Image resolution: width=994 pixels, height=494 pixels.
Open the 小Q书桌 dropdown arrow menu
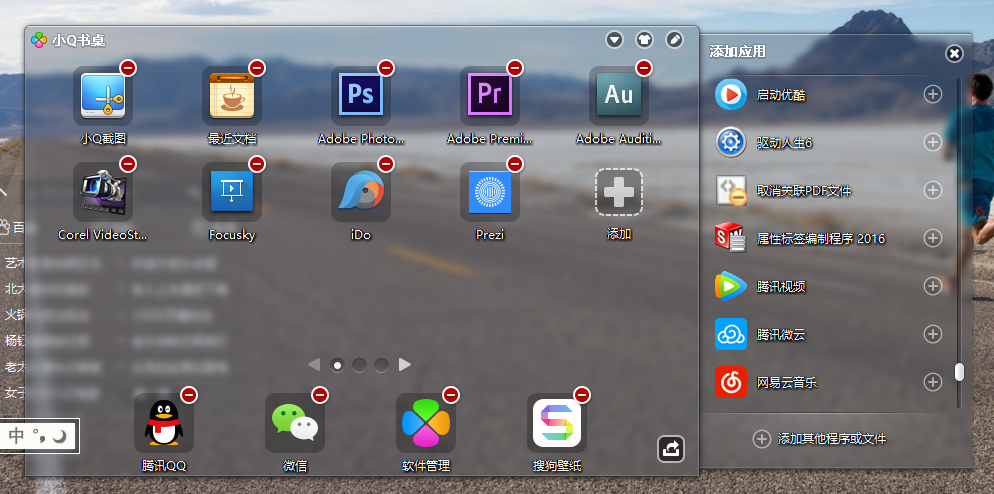[x=614, y=40]
